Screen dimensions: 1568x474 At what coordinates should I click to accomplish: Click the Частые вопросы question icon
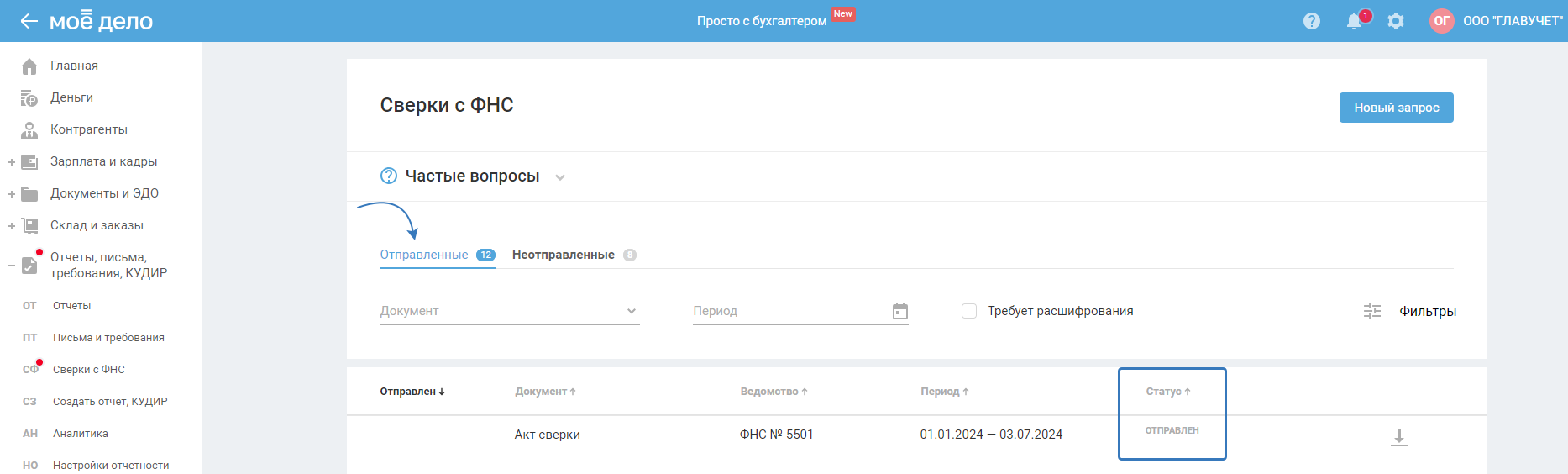pos(389,176)
